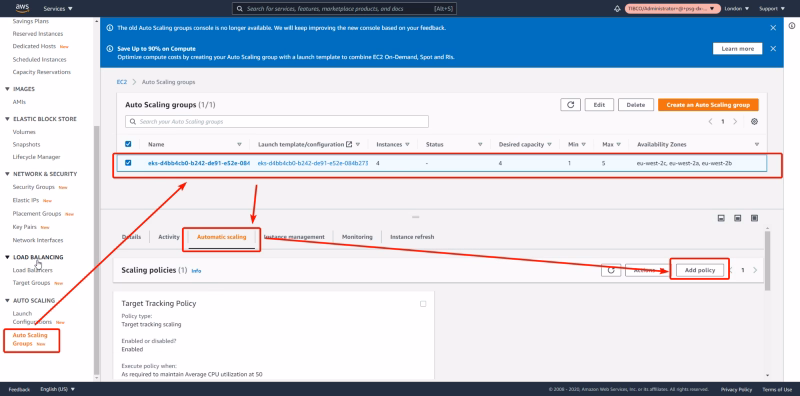Collapse the IMAGES sidebar section
The width and height of the screenshot is (800, 396).
click(7, 89)
